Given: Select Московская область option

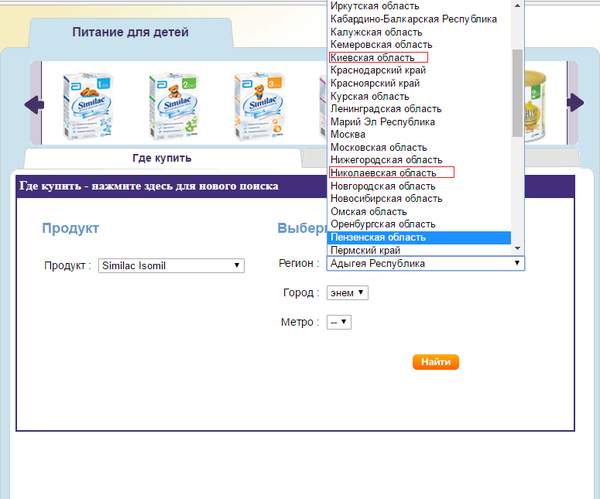Looking at the screenshot, I should [x=419, y=147].
